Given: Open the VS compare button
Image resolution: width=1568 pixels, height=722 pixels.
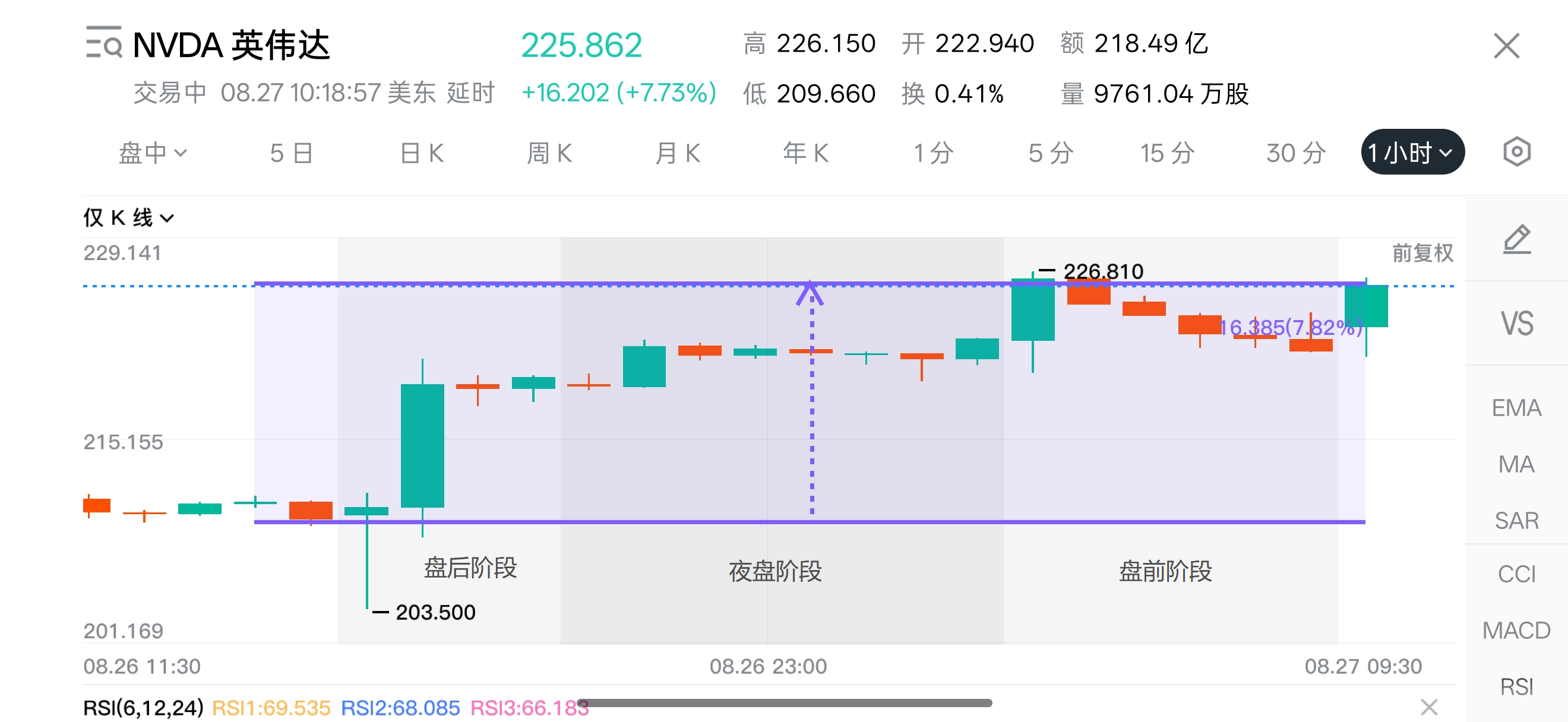Looking at the screenshot, I should [x=1516, y=323].
